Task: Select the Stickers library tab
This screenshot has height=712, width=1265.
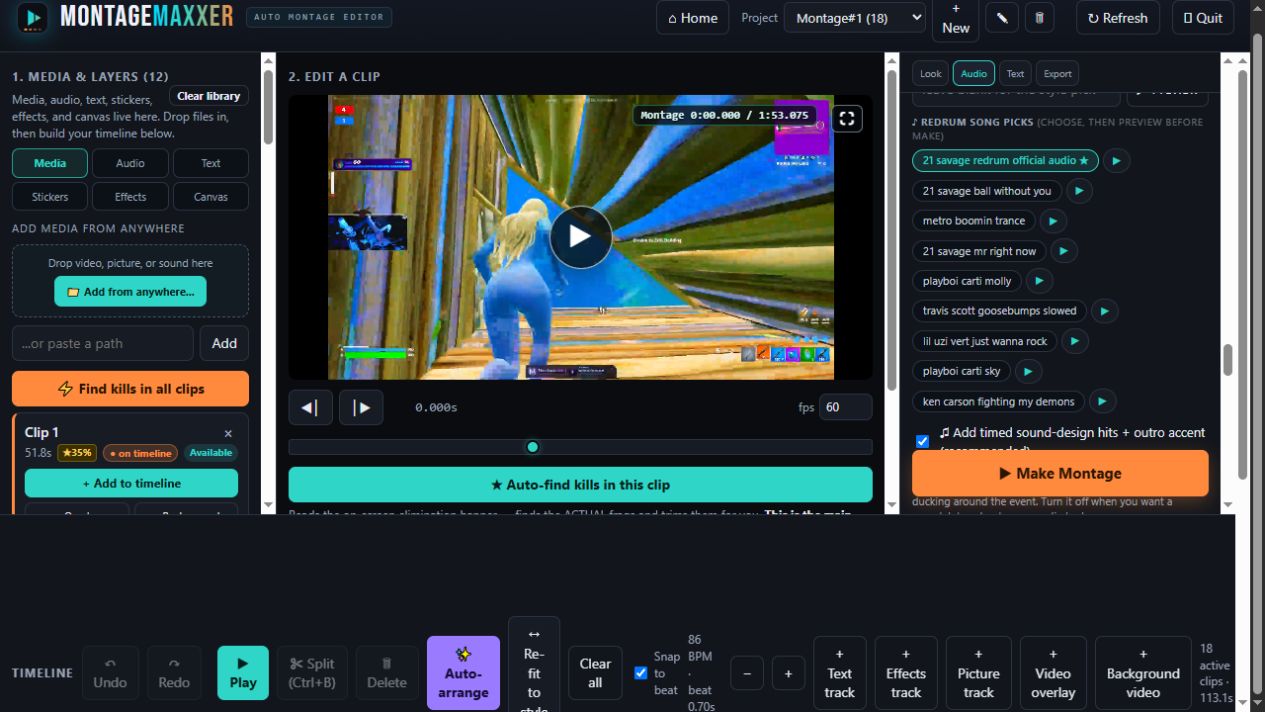Action: click(50, 197)
